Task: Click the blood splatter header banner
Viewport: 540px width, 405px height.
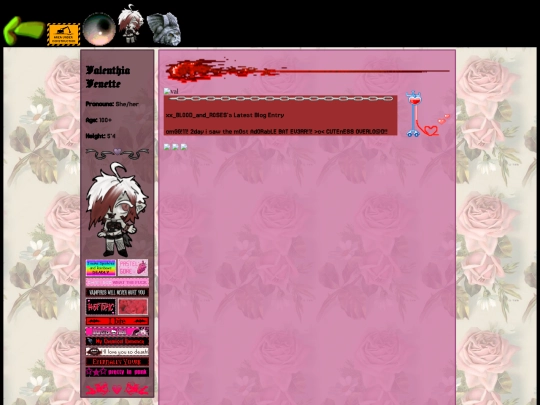Action: 308,71
